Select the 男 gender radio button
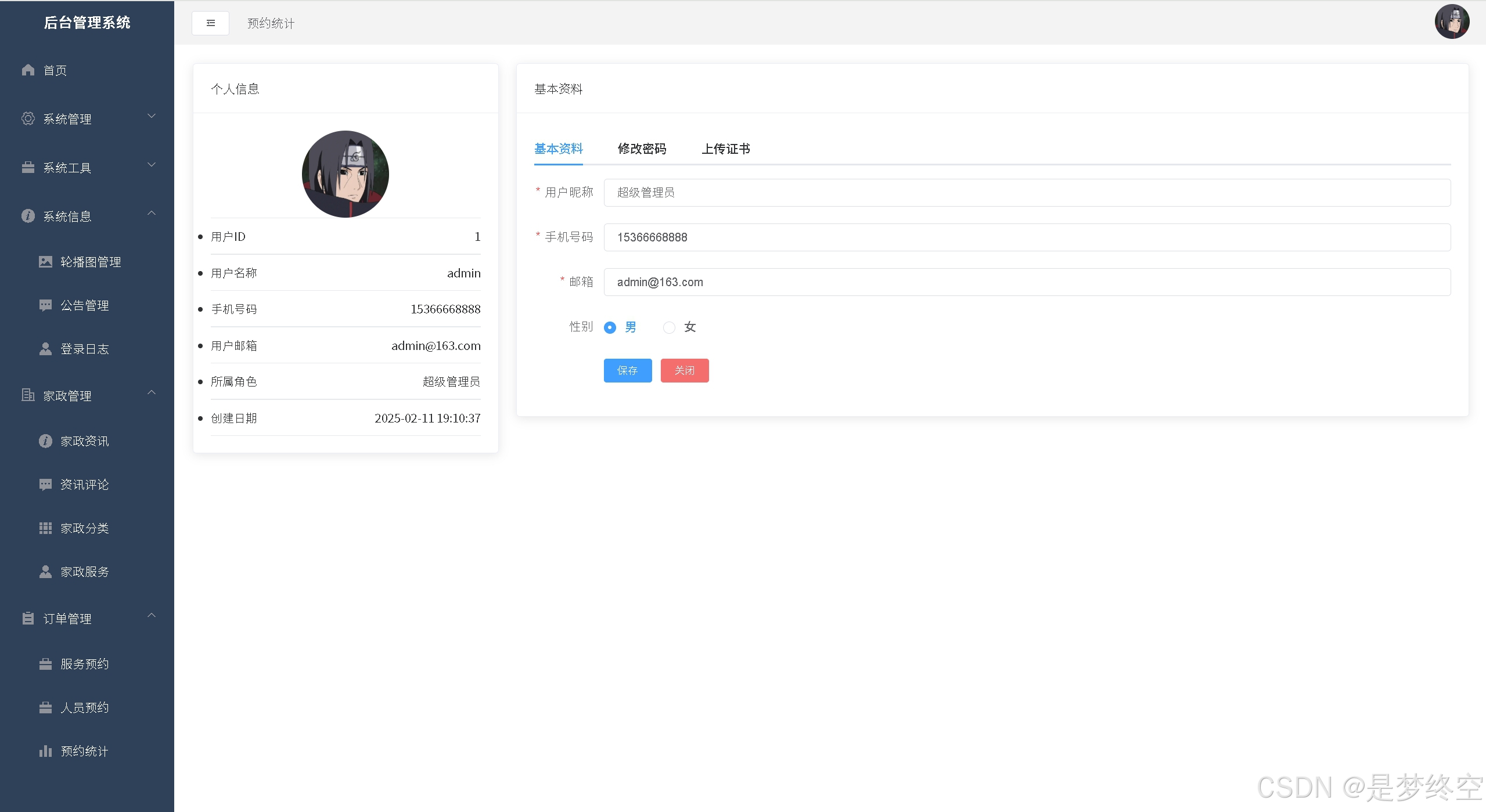Viewport: 1486px width, 812px height. pos(610,327)
